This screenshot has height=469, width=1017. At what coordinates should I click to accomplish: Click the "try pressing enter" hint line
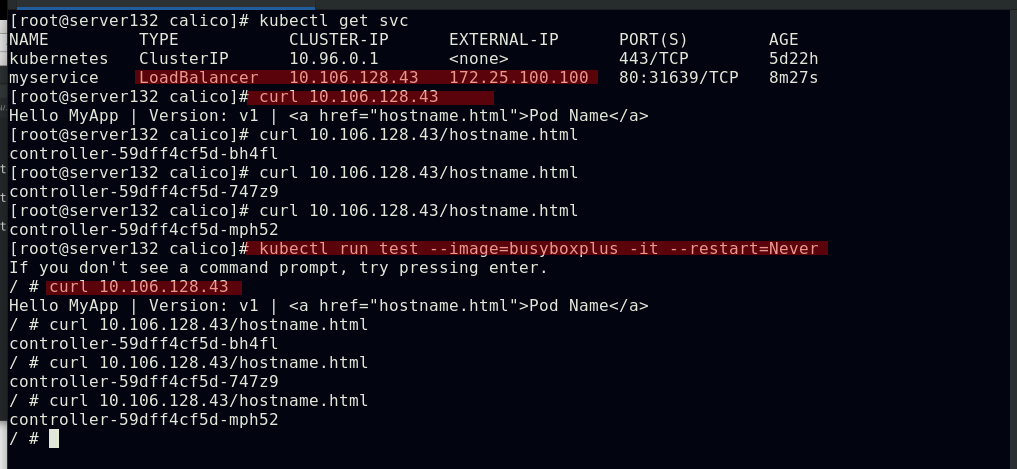coord(278,268)
